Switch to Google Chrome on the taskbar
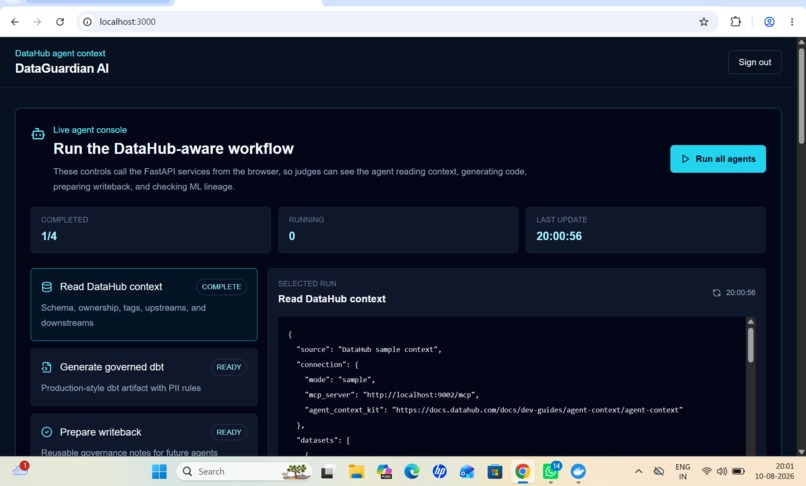 pyautogui.click(x=522, y=471)
